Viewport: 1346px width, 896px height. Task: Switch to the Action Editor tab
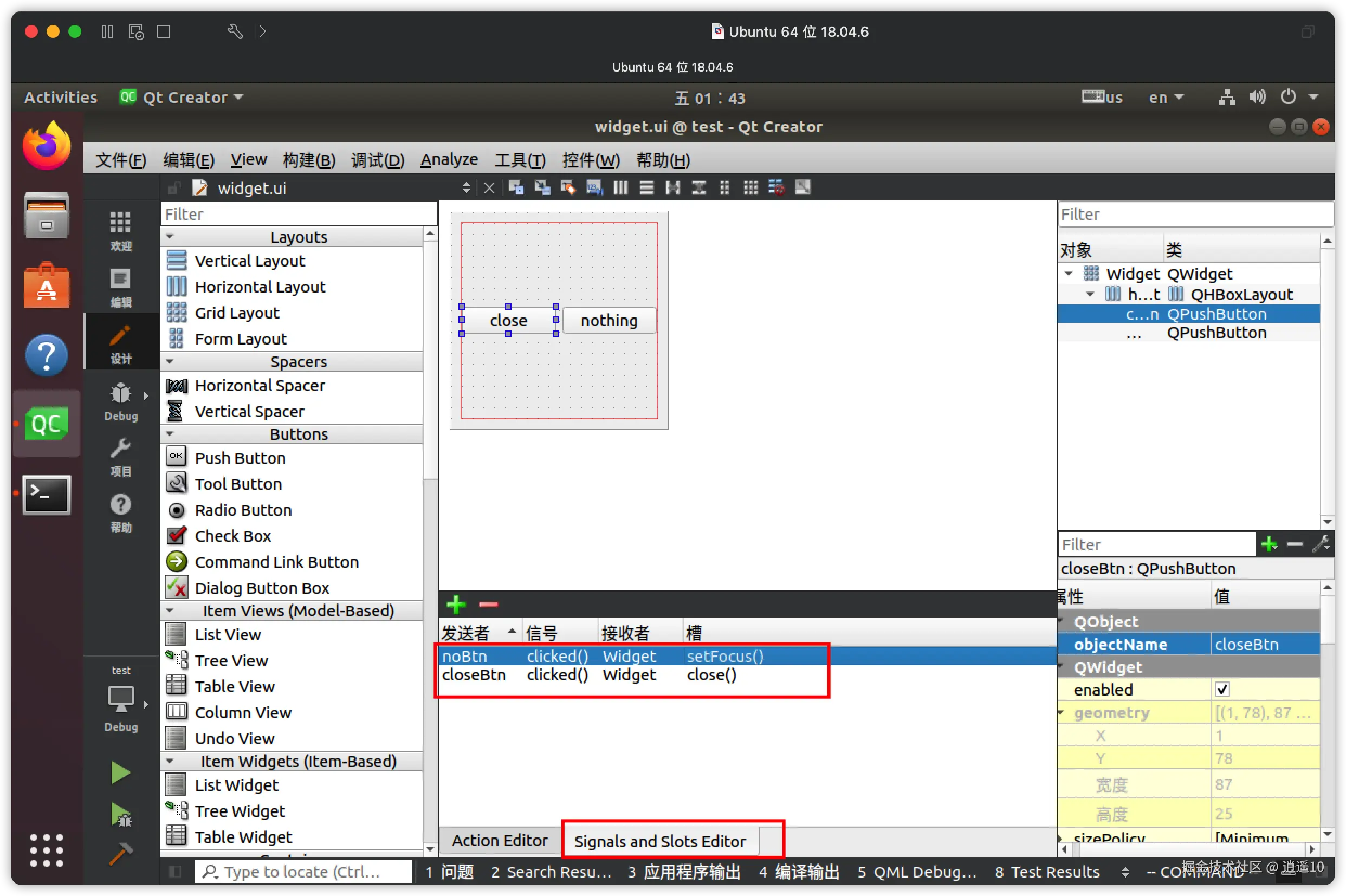point(499,841)
